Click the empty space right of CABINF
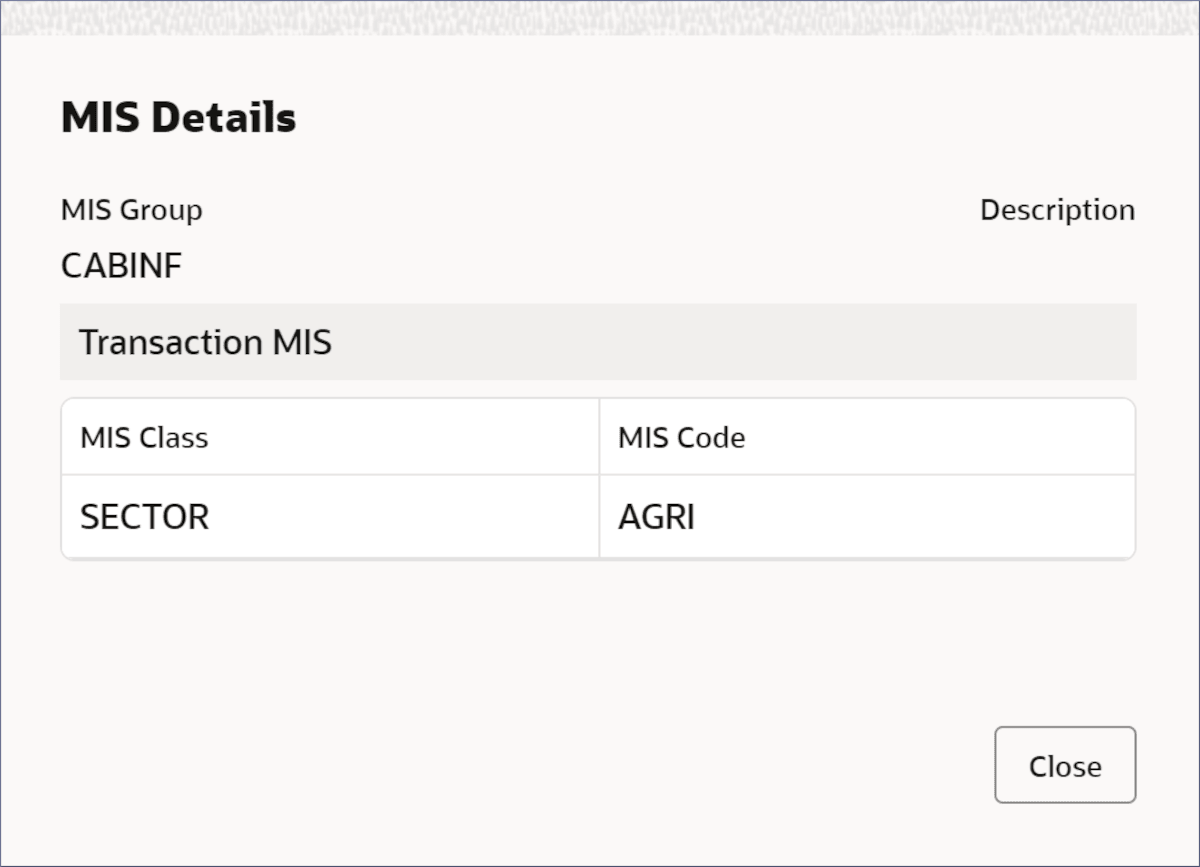The height and width of the screenshot is (867, 1200). click(500, 266)
